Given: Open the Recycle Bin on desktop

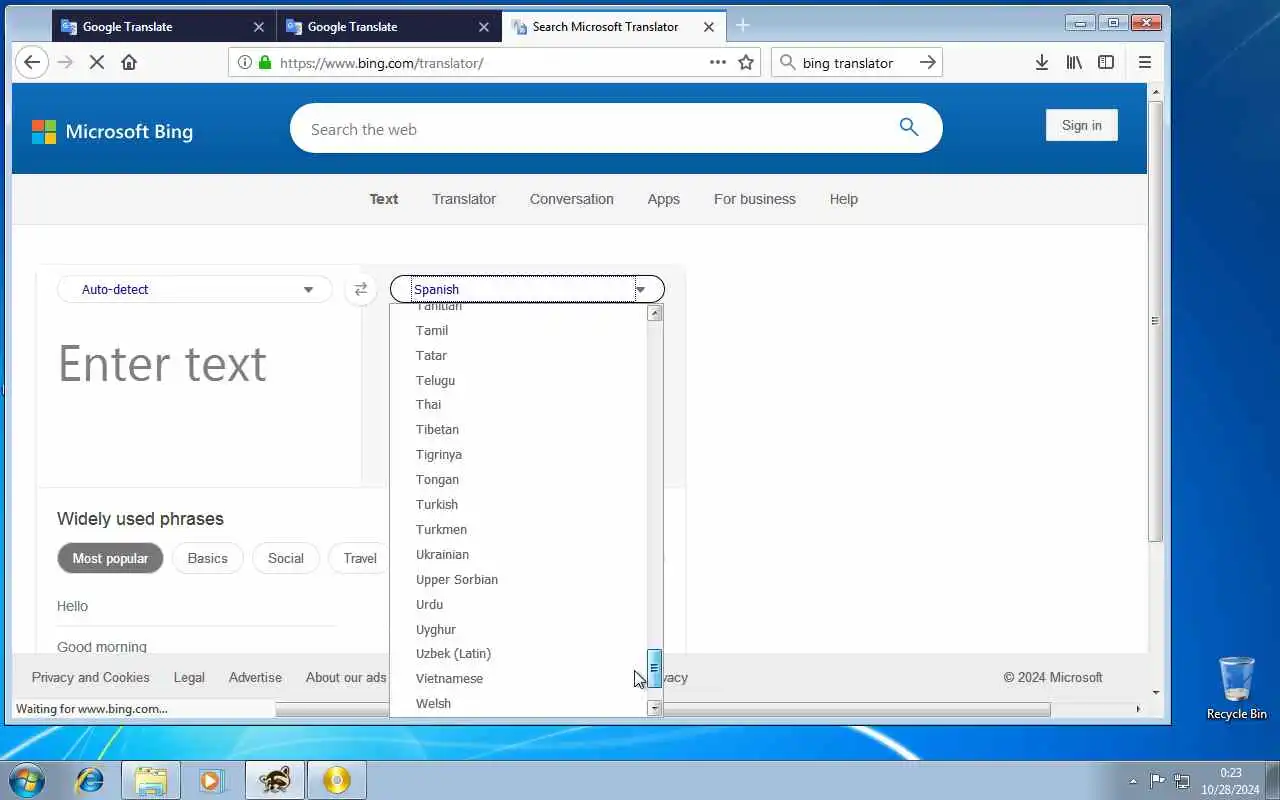Looking at the screenshot, I should pyautogui.click(x=1236, y=688).
